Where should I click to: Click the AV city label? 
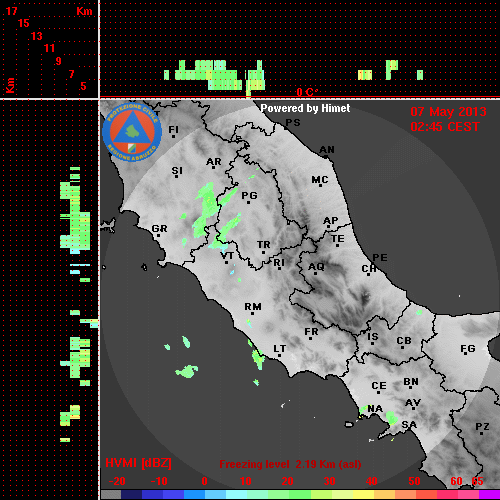pyautogui.click(x=413, y=403)
